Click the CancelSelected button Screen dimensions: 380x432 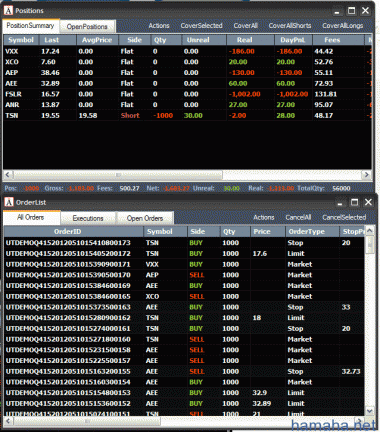[344, 217]
